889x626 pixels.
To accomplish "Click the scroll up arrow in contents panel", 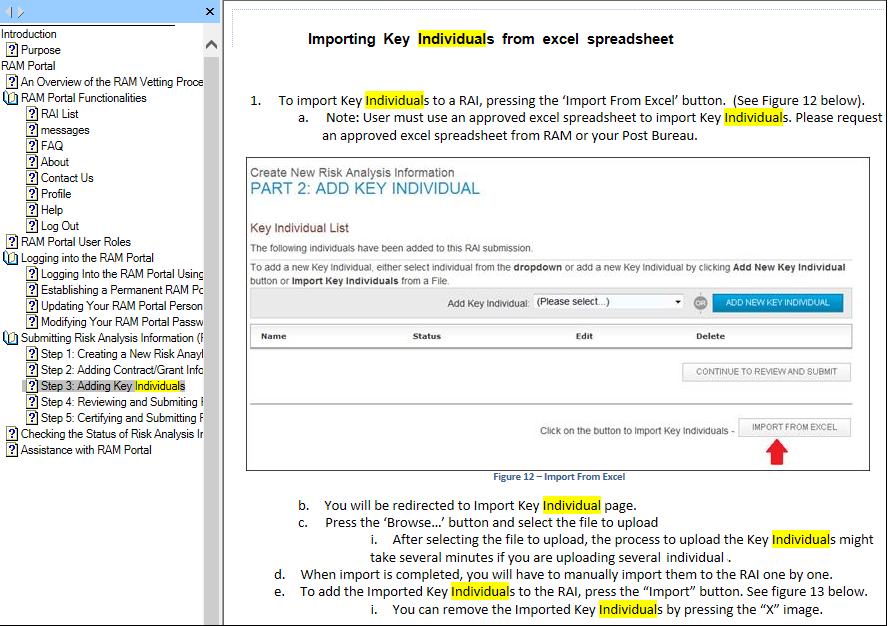I will (211, 44).
